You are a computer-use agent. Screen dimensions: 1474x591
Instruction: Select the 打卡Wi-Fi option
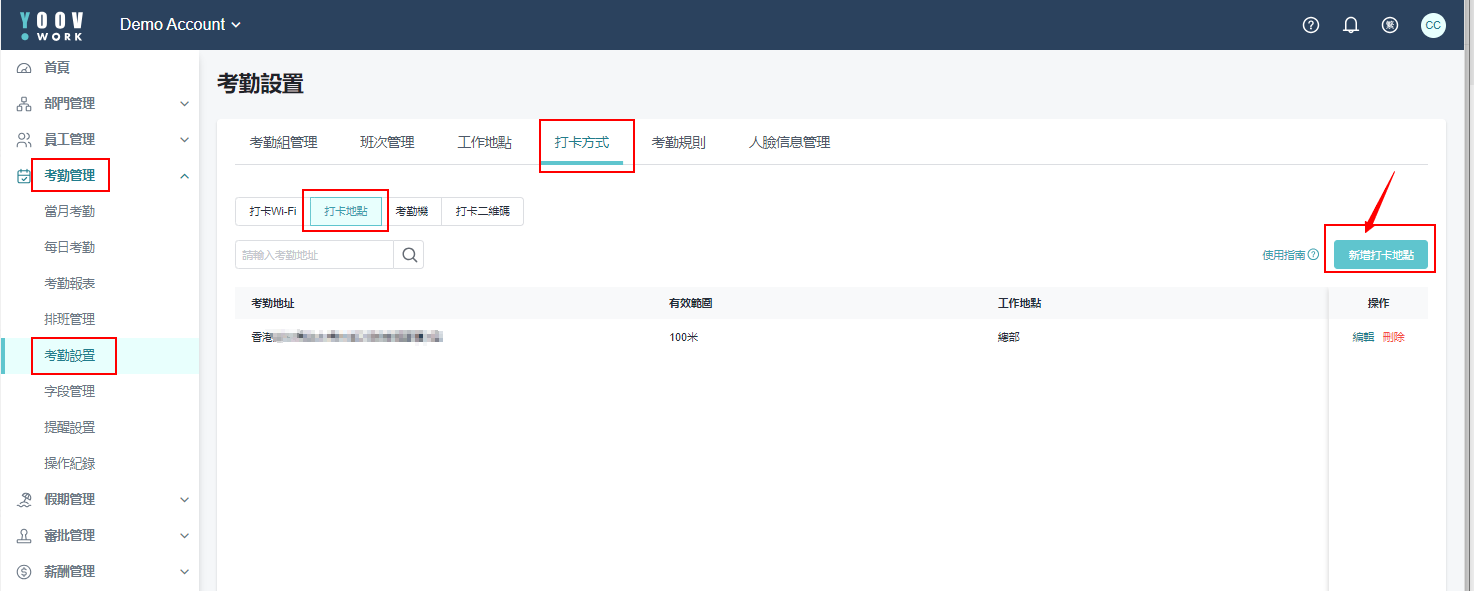click(273, 211)
